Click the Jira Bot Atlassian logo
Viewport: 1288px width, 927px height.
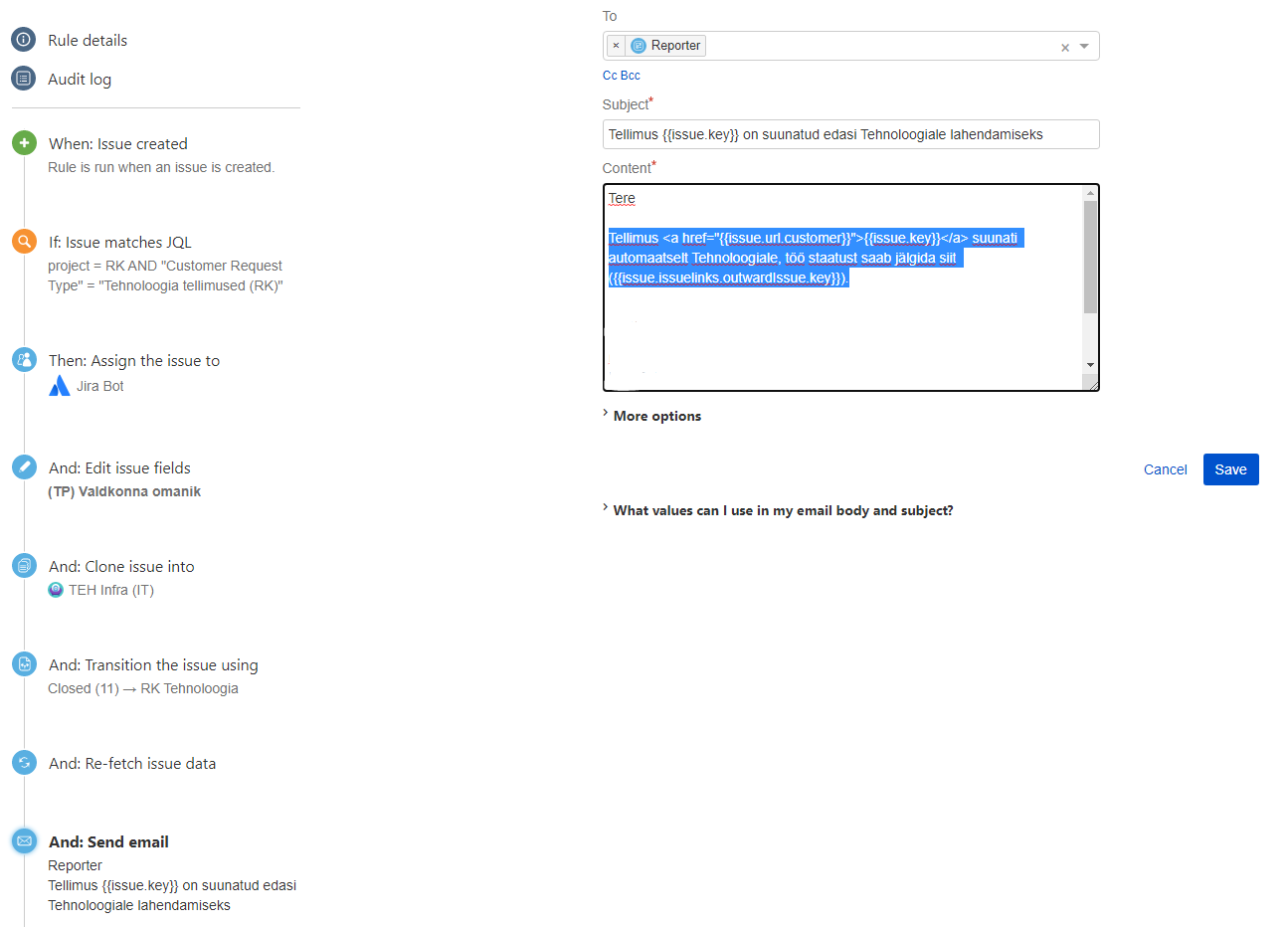[60, 386]
